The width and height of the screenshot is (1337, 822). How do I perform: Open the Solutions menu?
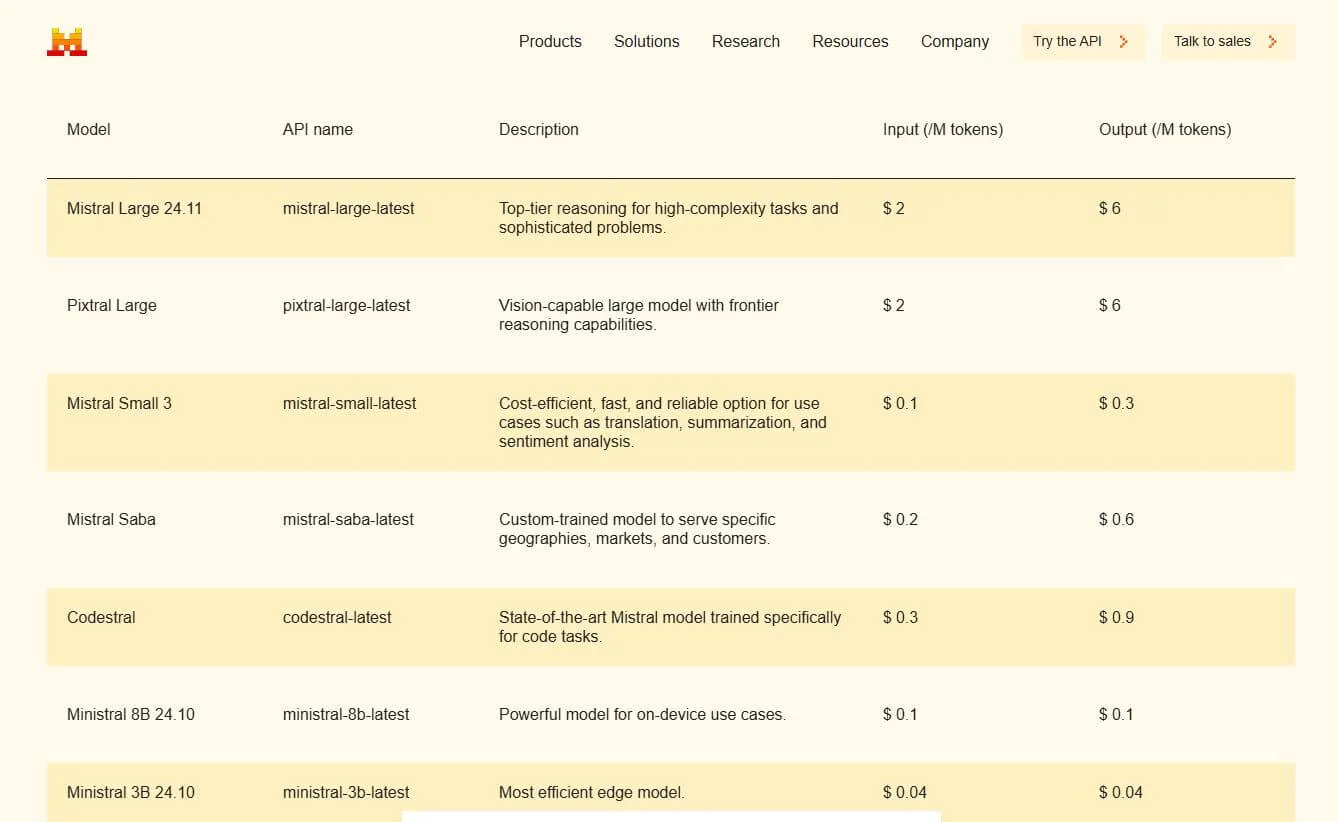click(x=646, y=41)
